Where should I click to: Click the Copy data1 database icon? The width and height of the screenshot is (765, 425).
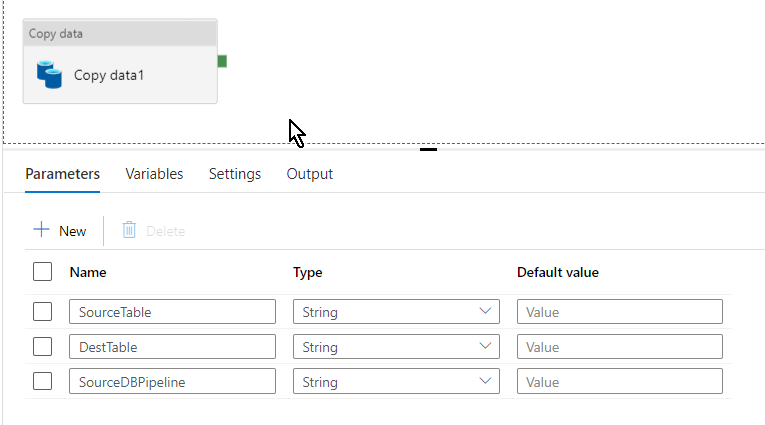[x=49, y=75]
